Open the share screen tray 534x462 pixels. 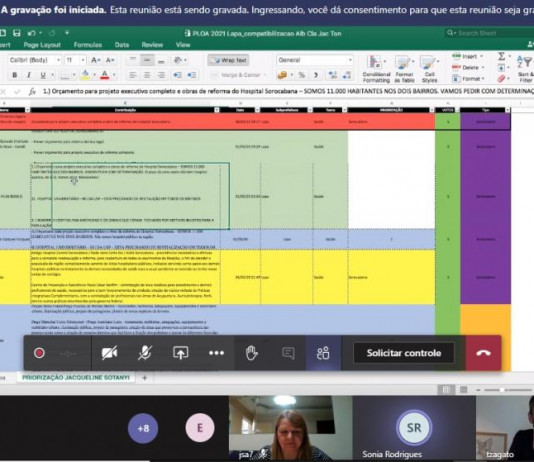tap(180, 353)
